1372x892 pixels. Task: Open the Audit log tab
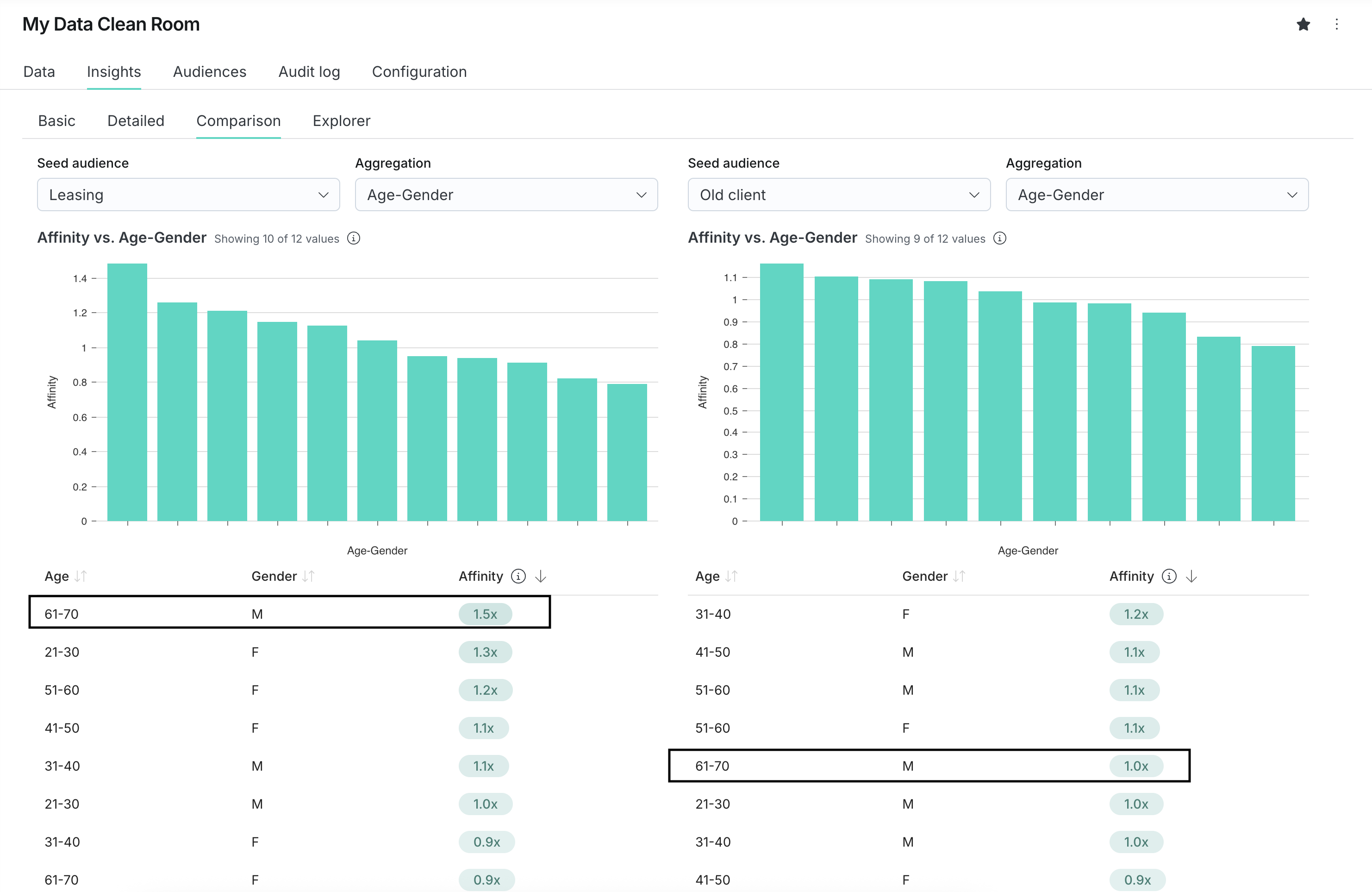click(309, 71)
